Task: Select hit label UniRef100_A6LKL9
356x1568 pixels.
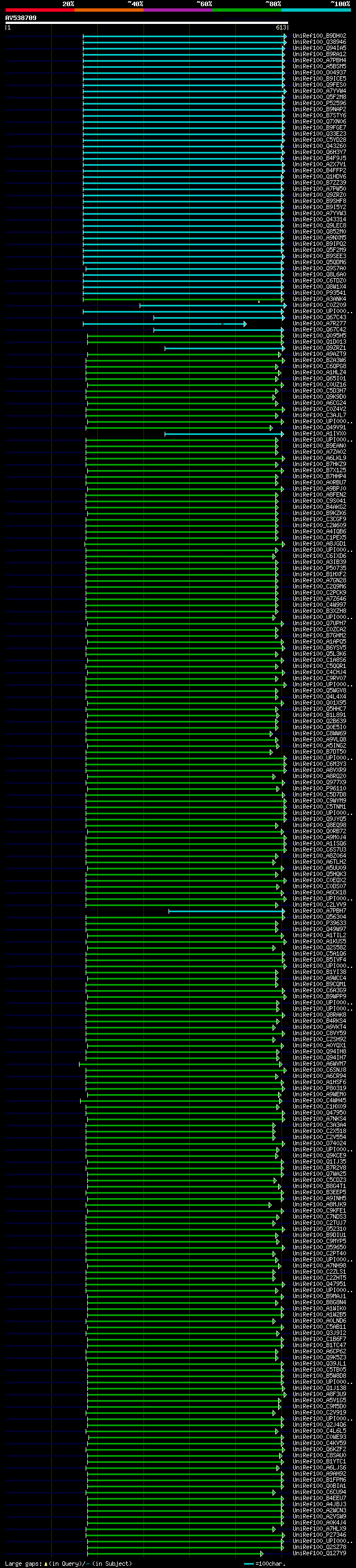Action: (319, 458)
